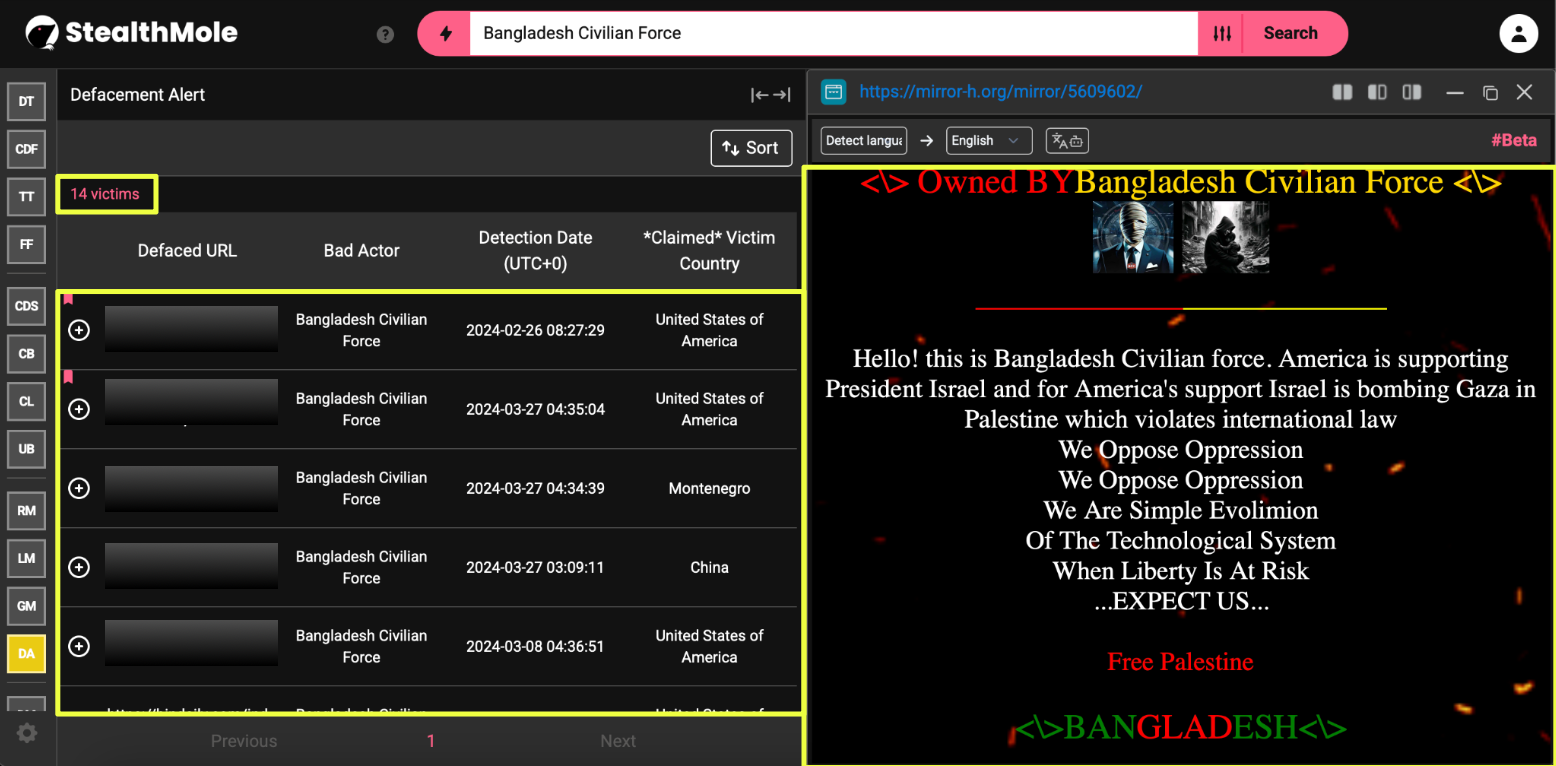
Task: Open the mirror-h.org mirror link
Action: pos(1000,92)
